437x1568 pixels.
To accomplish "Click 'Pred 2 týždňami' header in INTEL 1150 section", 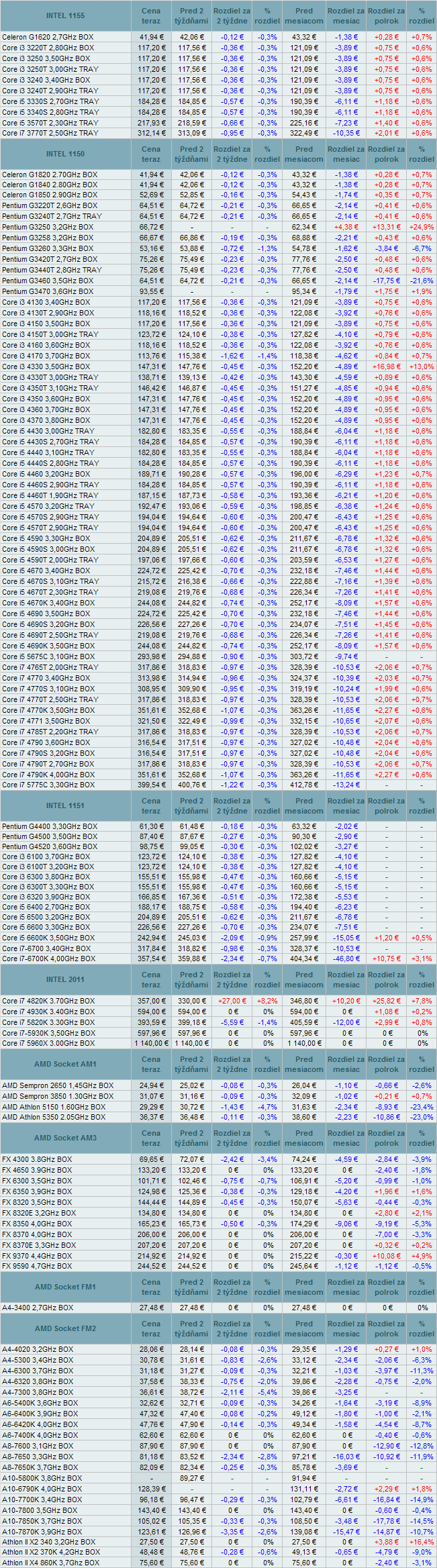I will click(x=191, y=154).
